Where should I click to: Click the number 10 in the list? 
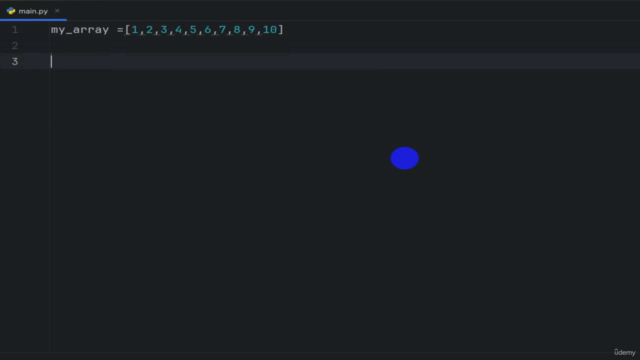[269, 29]
